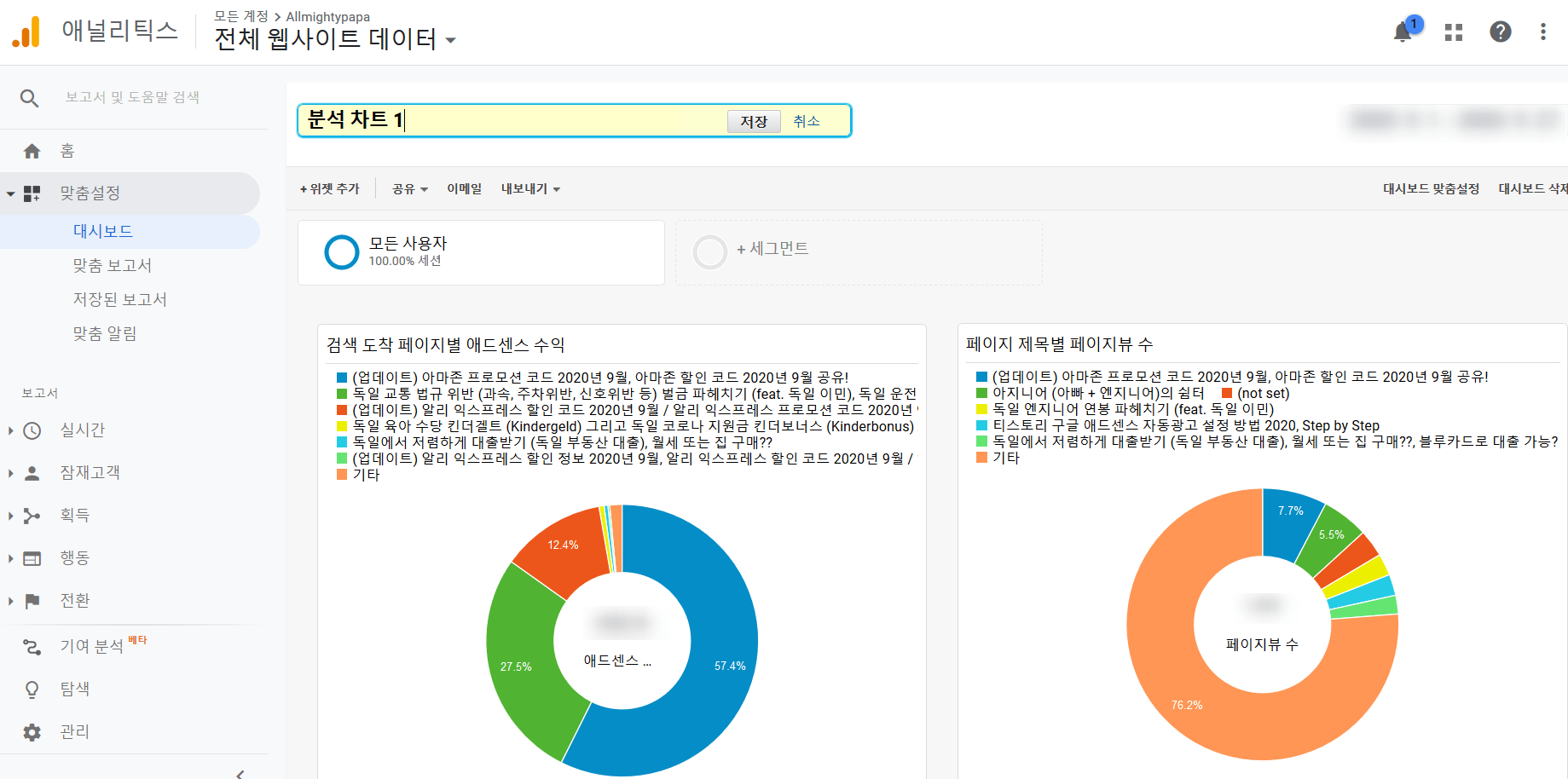Open the more options vertical dots menu
The height and width of the screenshot is (779, 1568).
pyautogui.click(x=1543, y=32)
